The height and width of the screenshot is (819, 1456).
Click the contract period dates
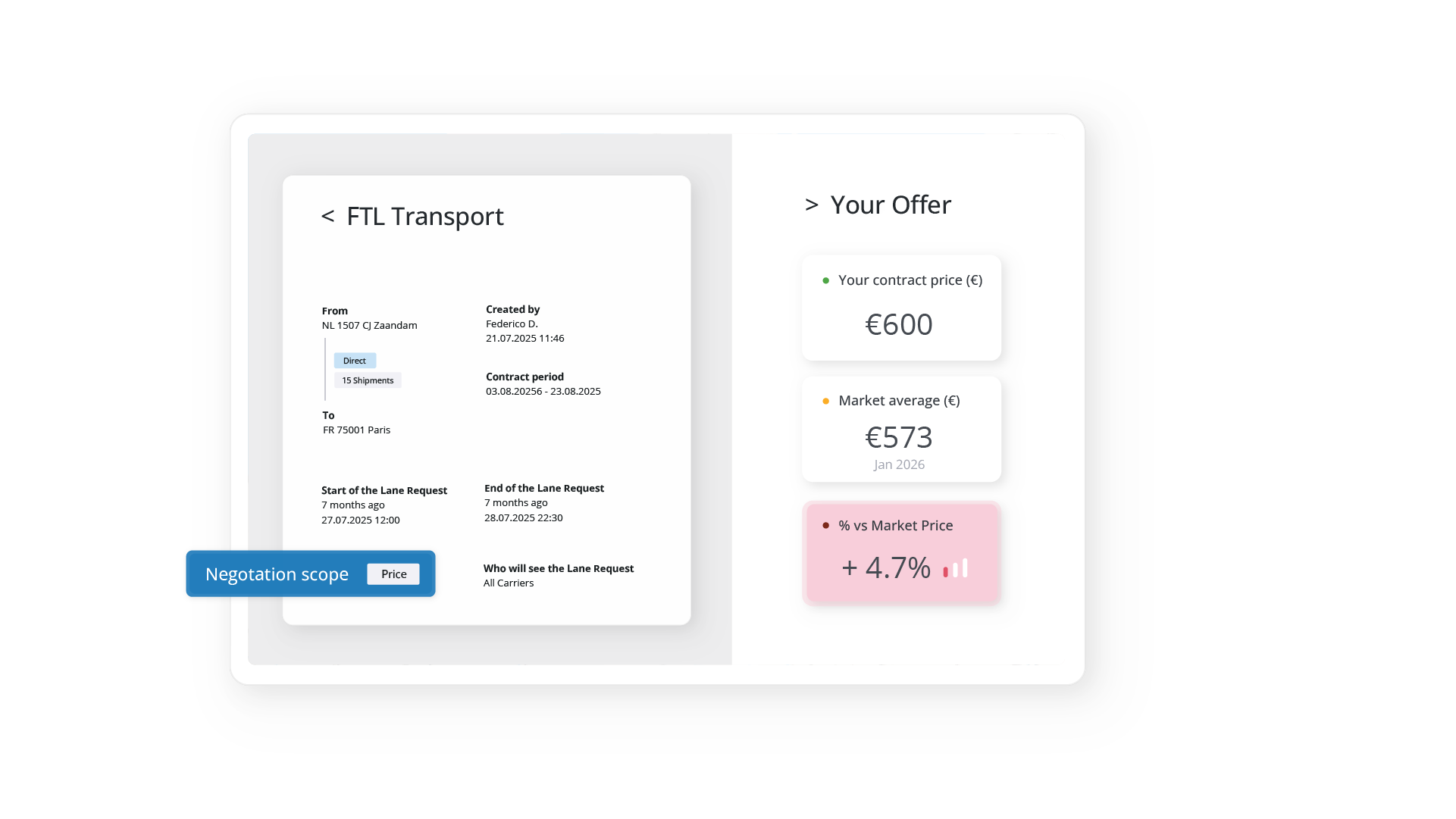[543, 392]
